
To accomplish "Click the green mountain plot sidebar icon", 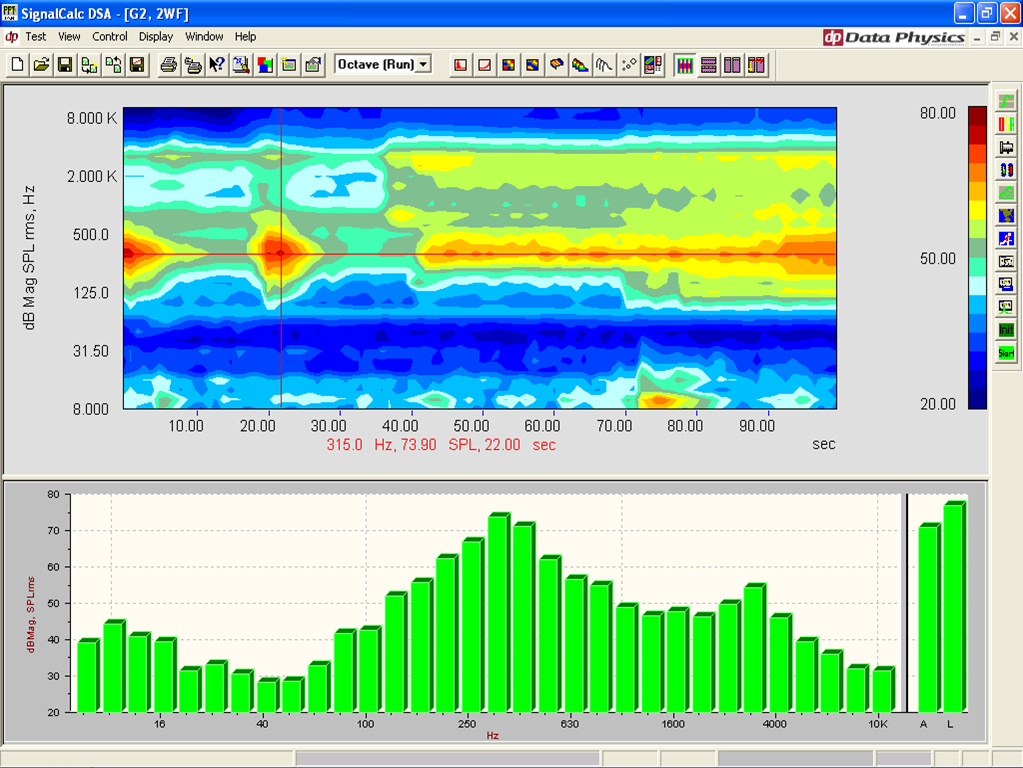I will [1006, 192].
